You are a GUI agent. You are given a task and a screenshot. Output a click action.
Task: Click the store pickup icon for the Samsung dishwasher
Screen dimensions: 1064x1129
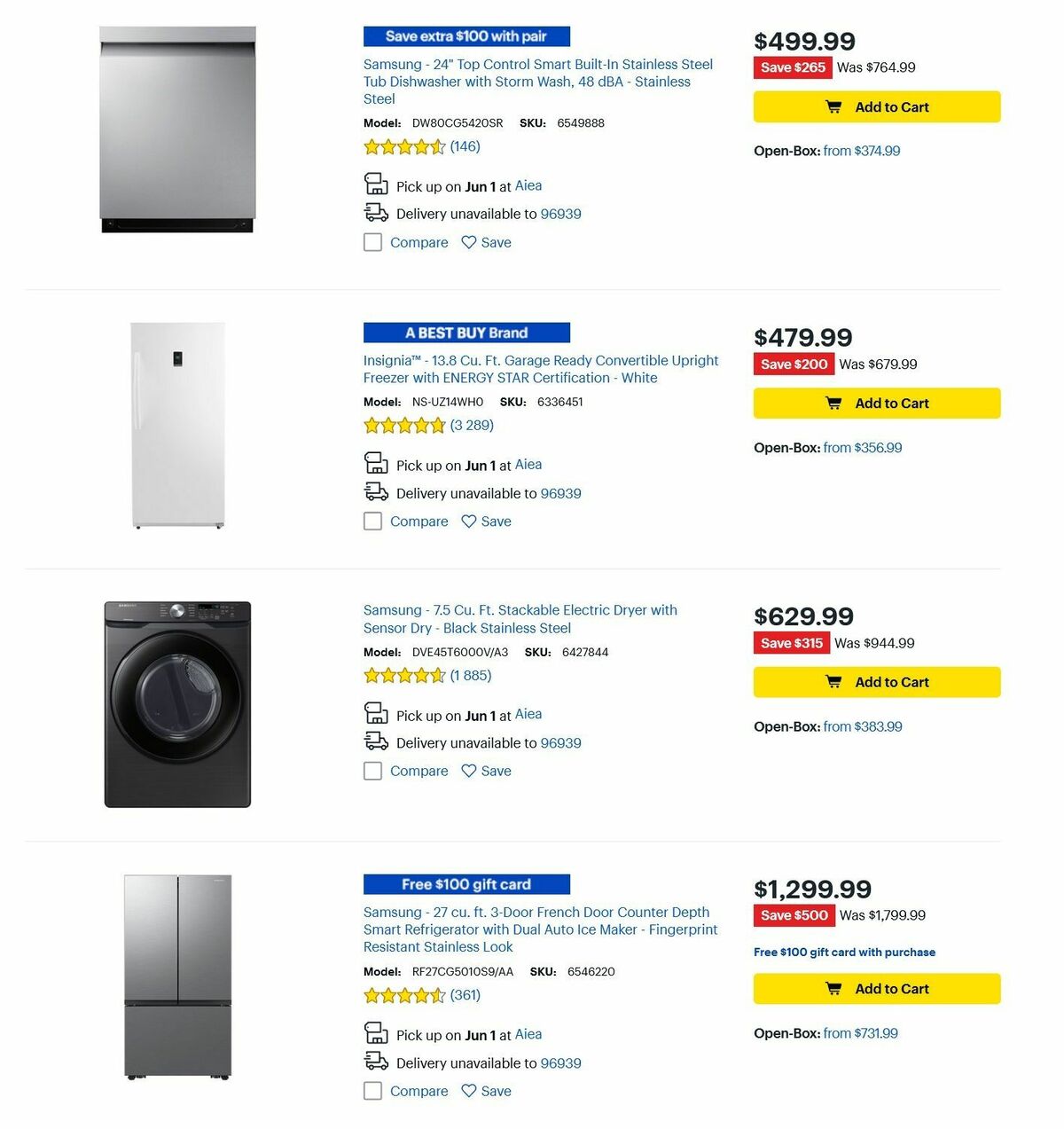[376, 184]
